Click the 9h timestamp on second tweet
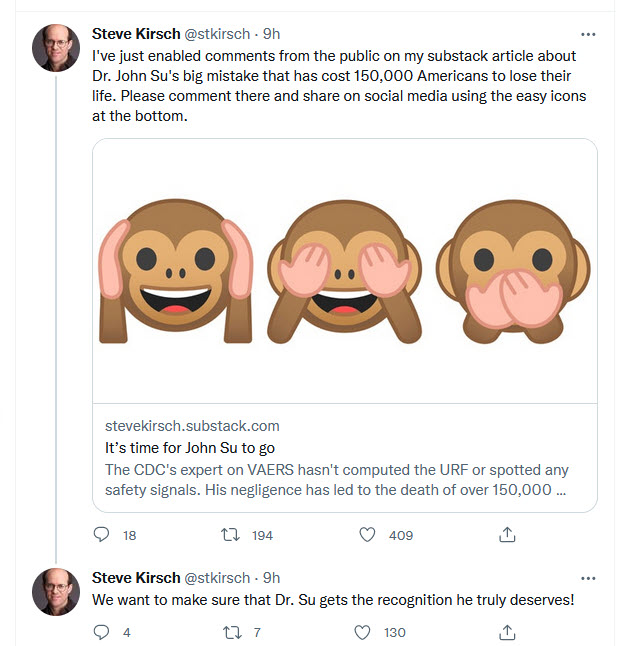This screenshot has height=646, width=630. 272,578
